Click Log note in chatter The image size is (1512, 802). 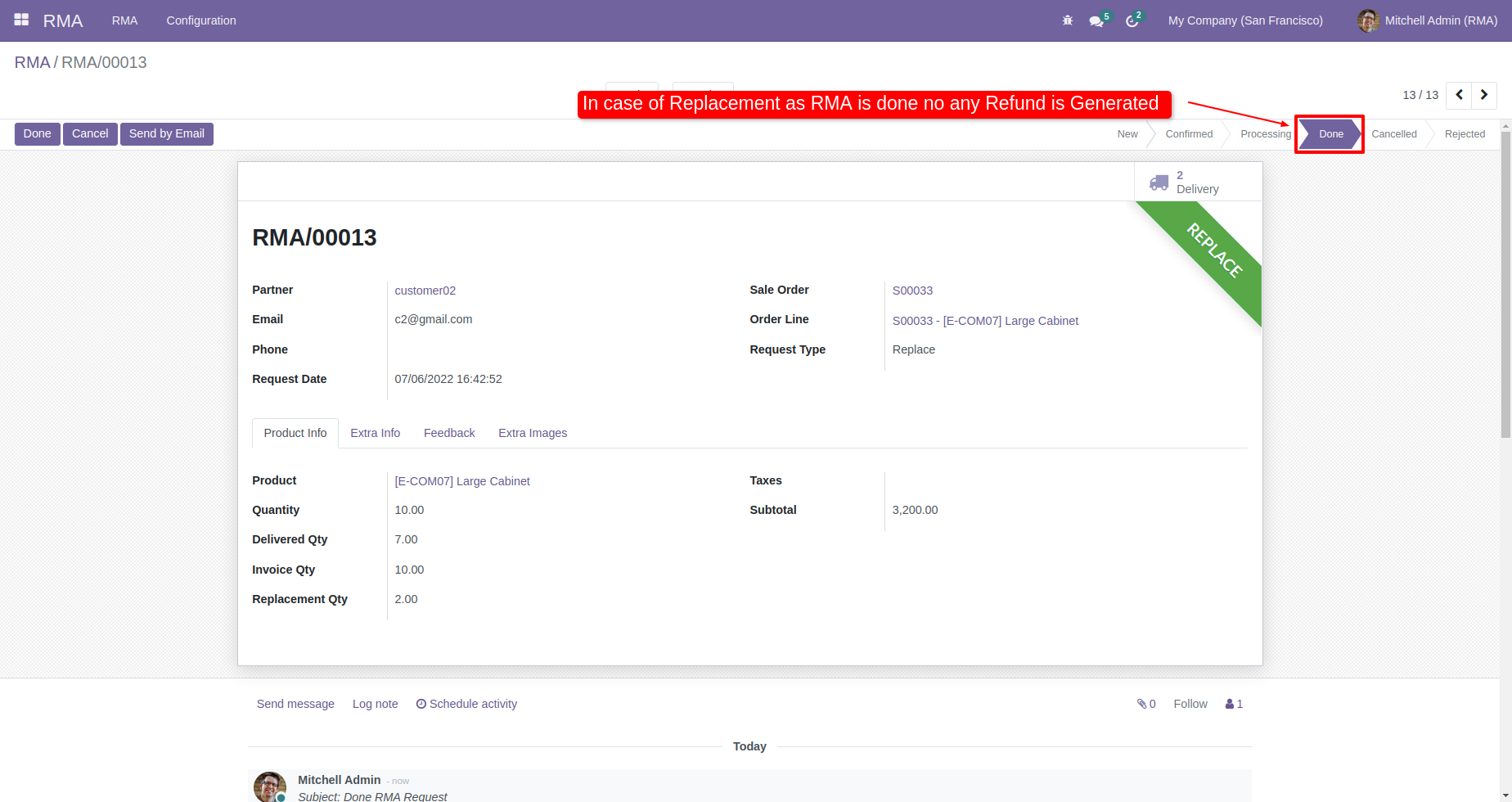(x=376, y=704)
